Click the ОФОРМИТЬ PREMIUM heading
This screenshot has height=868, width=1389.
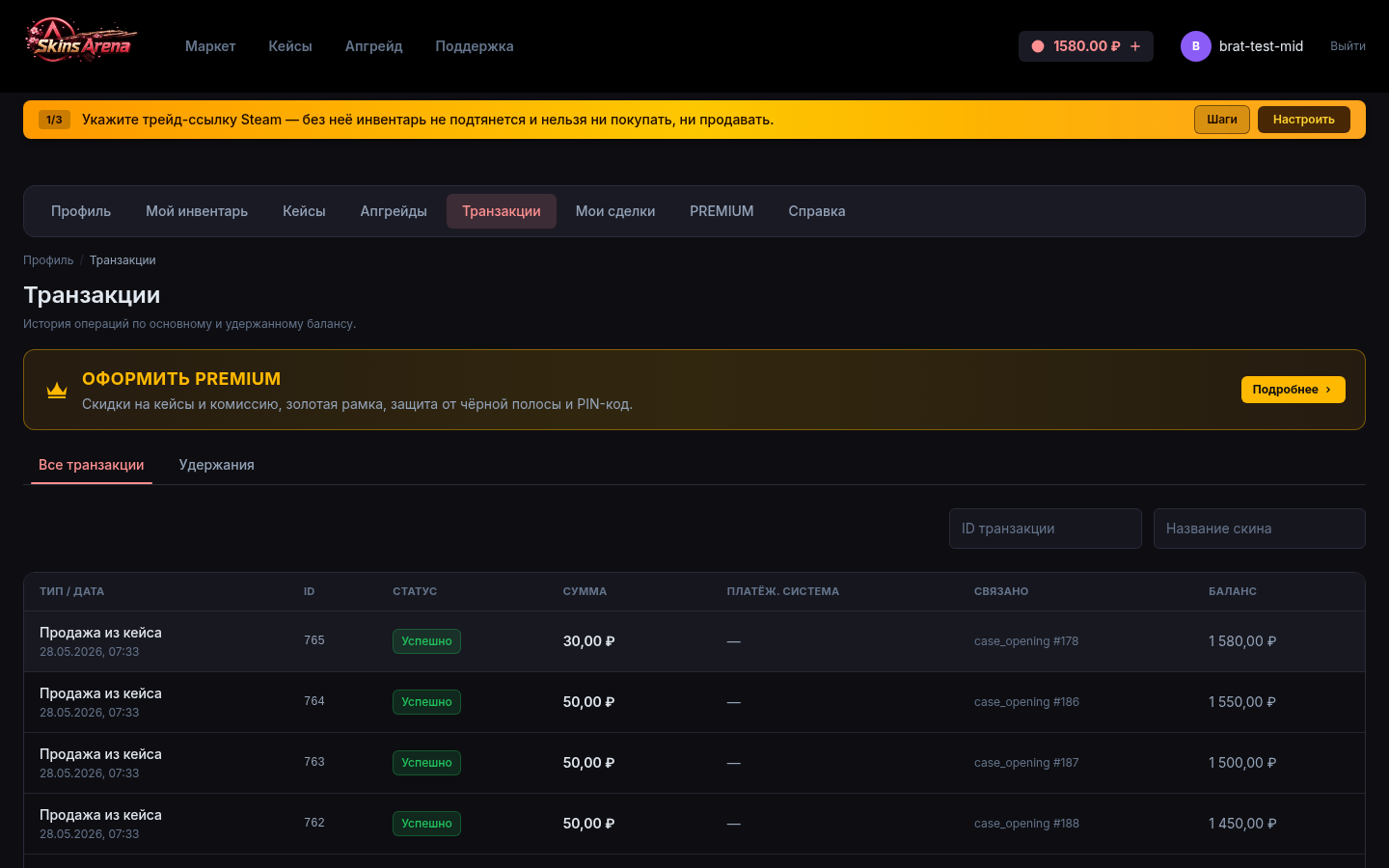181,379
